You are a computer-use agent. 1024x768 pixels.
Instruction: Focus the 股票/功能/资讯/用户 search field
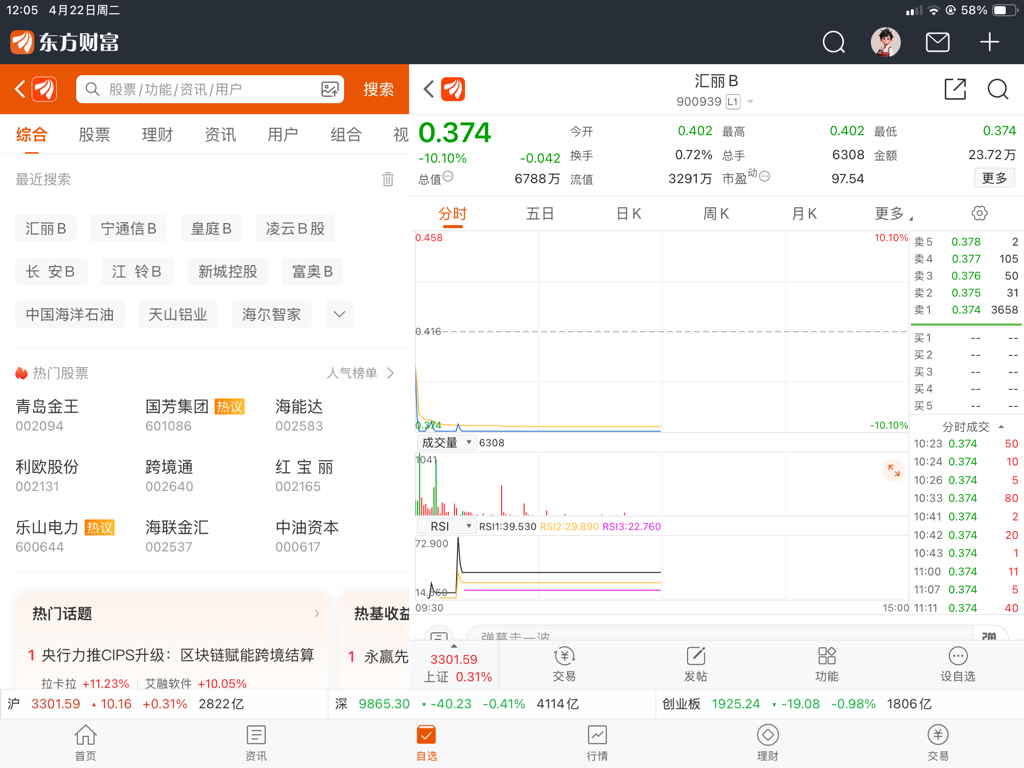(210, 89)
